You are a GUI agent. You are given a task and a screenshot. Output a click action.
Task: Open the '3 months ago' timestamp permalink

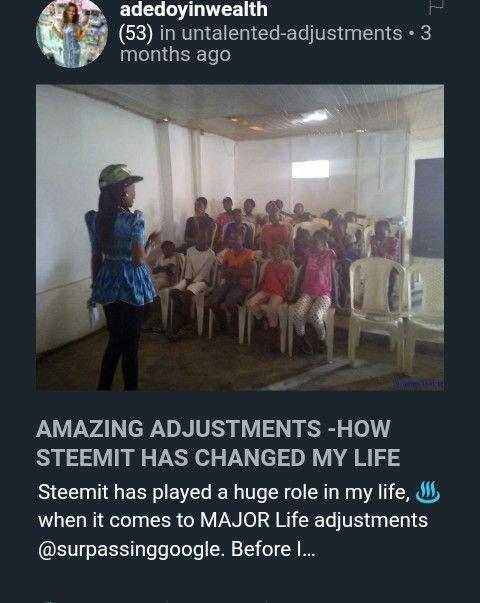click(x=275, y=44)
